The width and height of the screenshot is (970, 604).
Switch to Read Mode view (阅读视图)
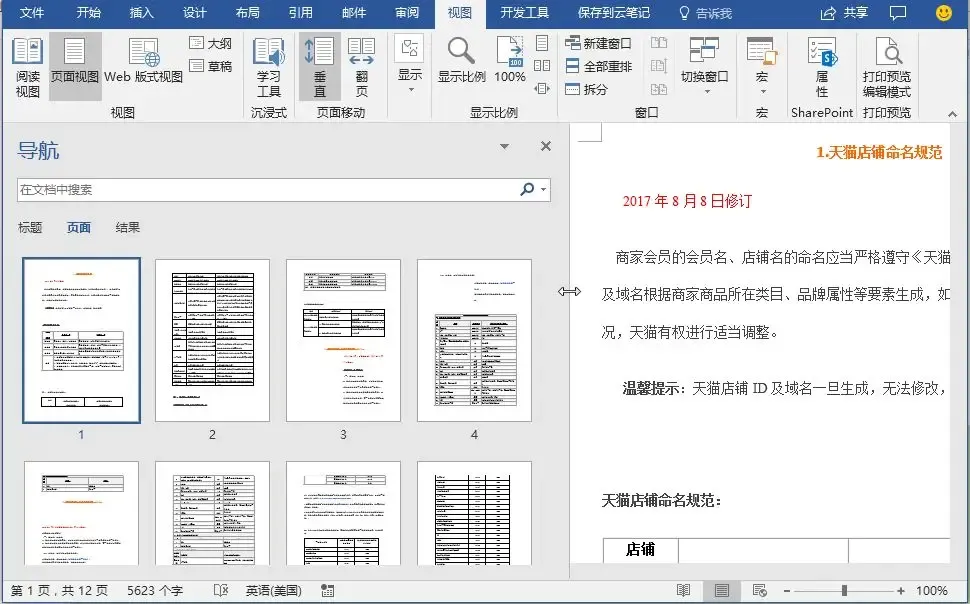[27, 67]
